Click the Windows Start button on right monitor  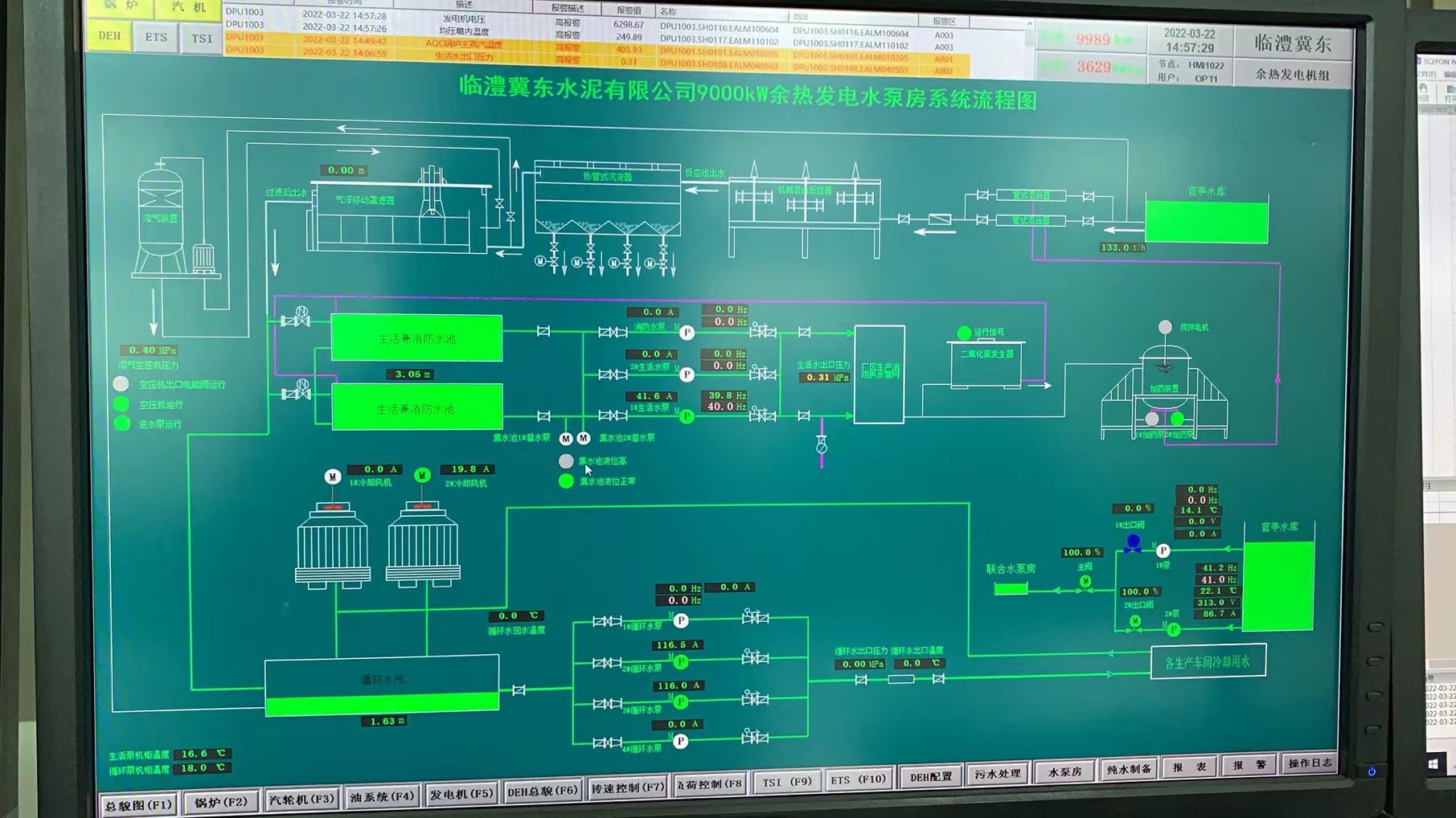pyautogui.click(x=1432, y=763)
